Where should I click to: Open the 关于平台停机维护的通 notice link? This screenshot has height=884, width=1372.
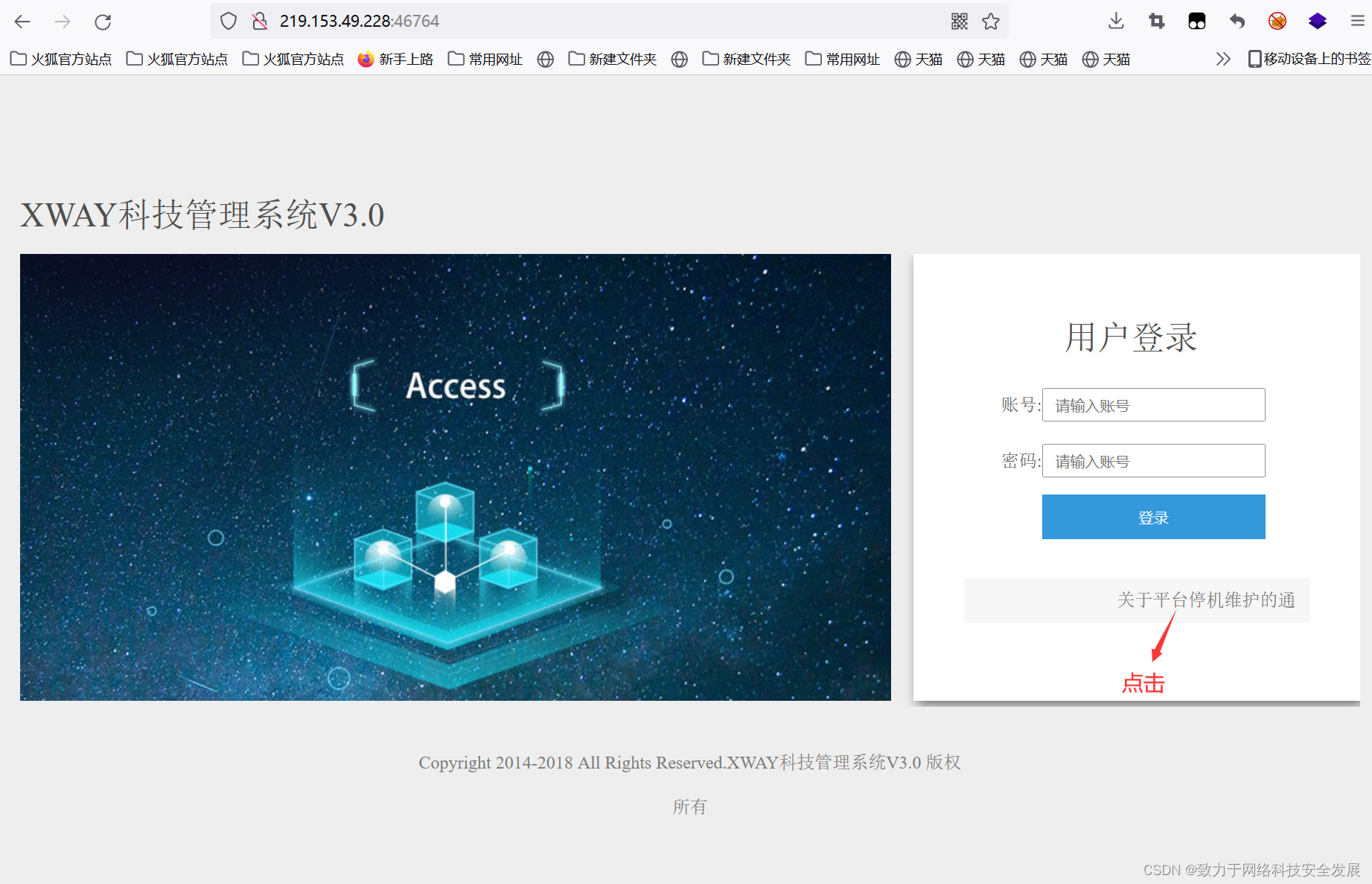[x=1205, y=600]
